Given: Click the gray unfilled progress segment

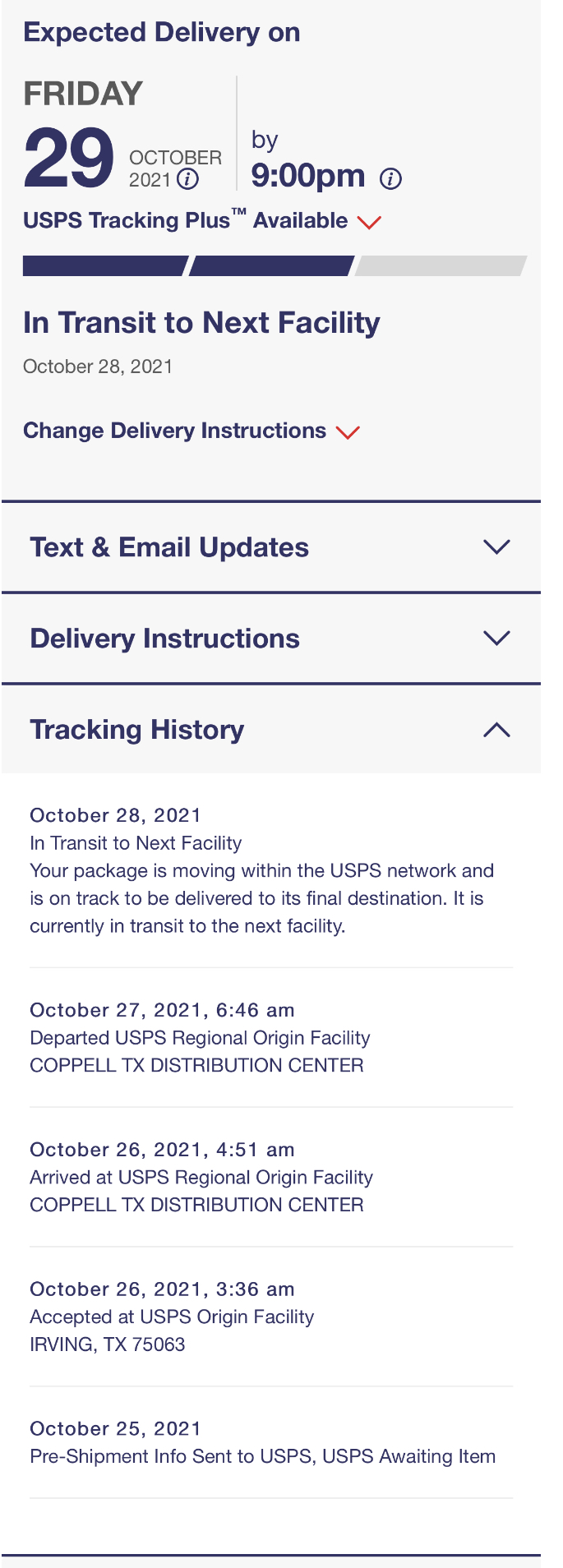Looking at the screenshot, I should (441, 266).
